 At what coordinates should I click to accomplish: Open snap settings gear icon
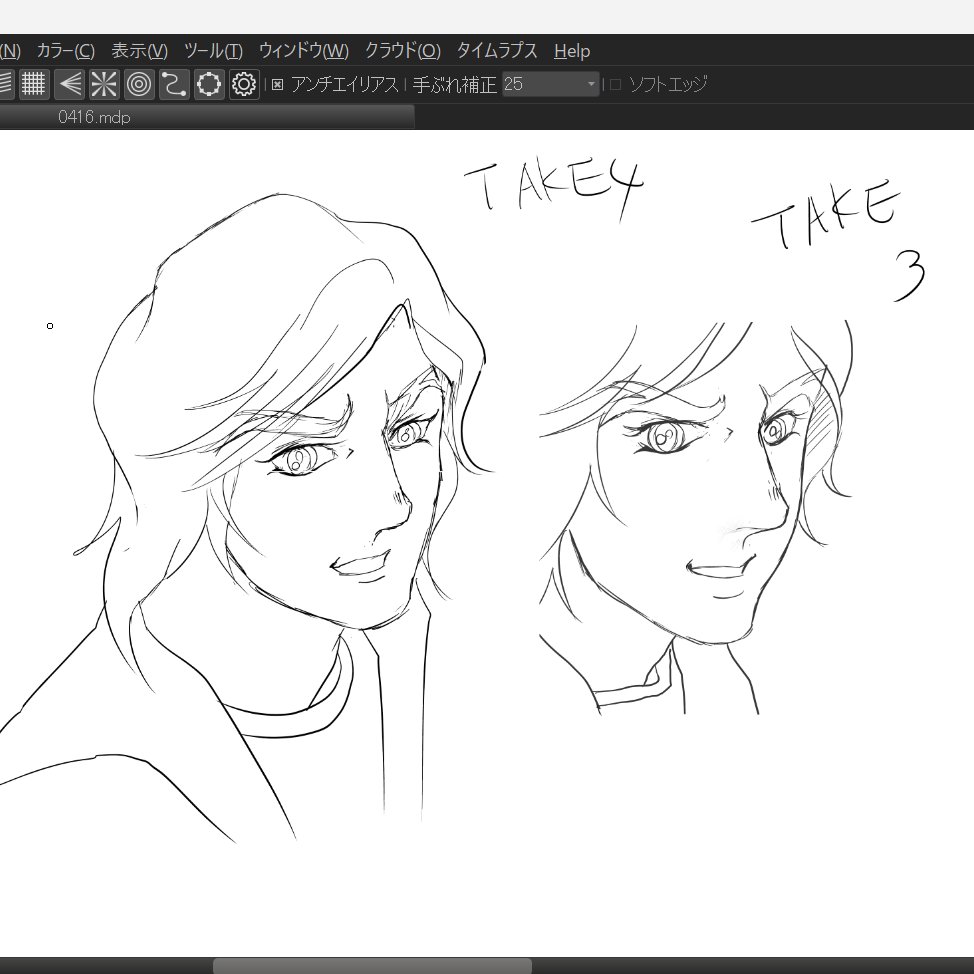(x=244, y=84)
